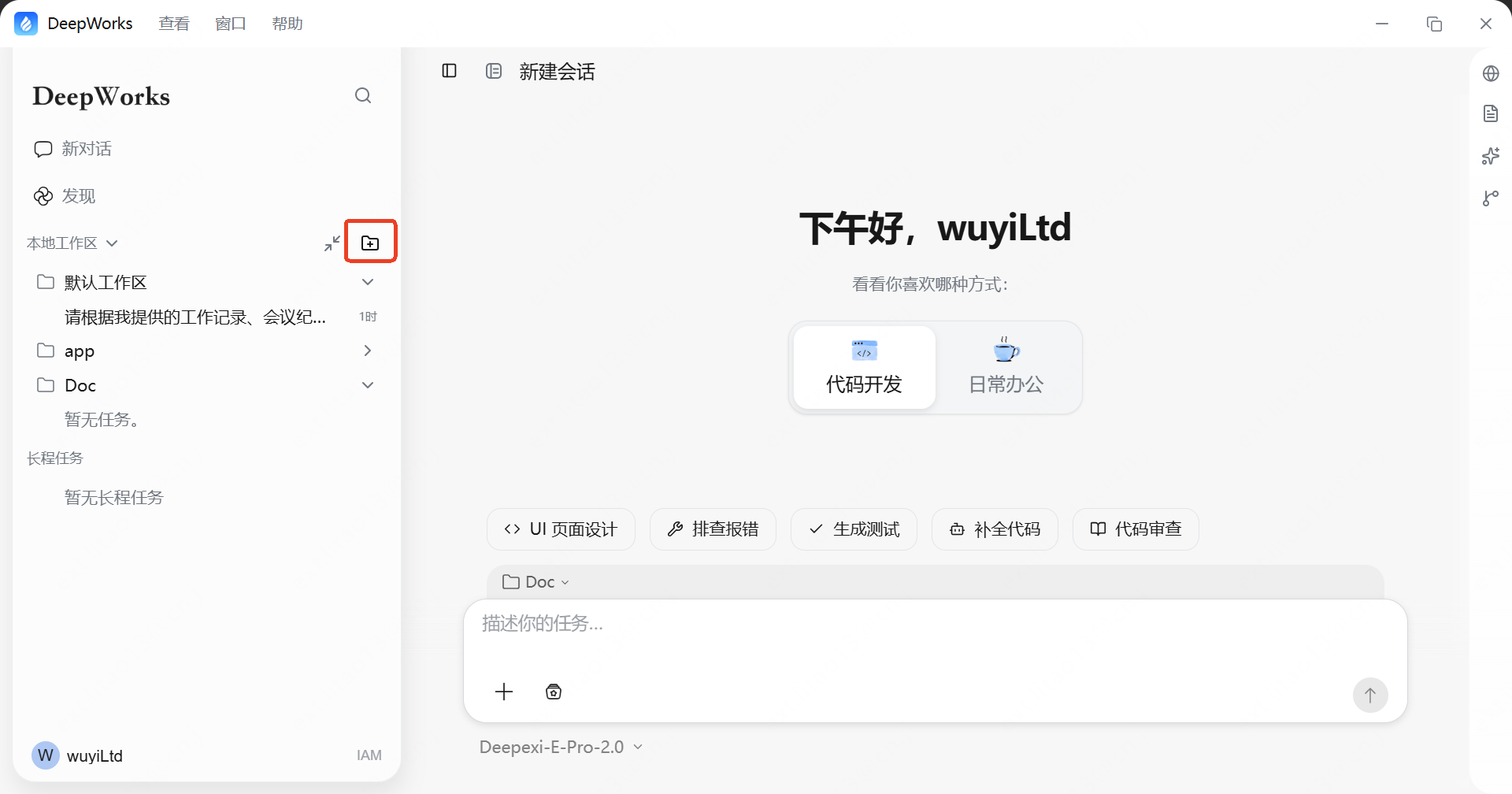Toggle the sidebar panel icon
This screenshot has height=794, width=1512.
(x=450, y=71)
